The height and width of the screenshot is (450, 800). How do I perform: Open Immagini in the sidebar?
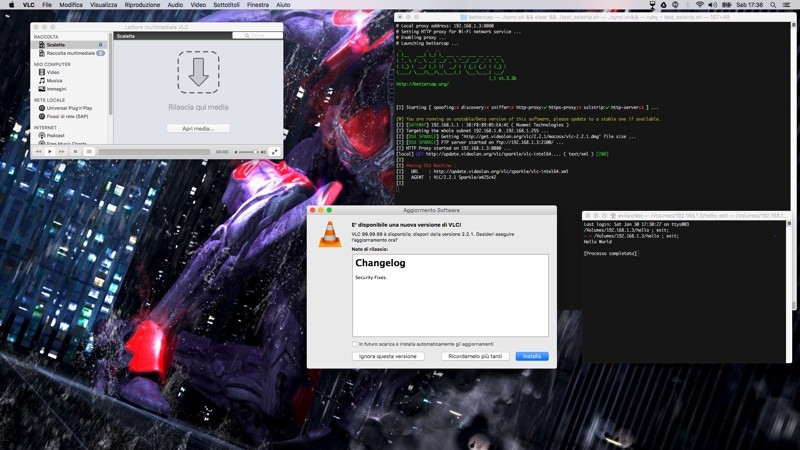[56, 89]
